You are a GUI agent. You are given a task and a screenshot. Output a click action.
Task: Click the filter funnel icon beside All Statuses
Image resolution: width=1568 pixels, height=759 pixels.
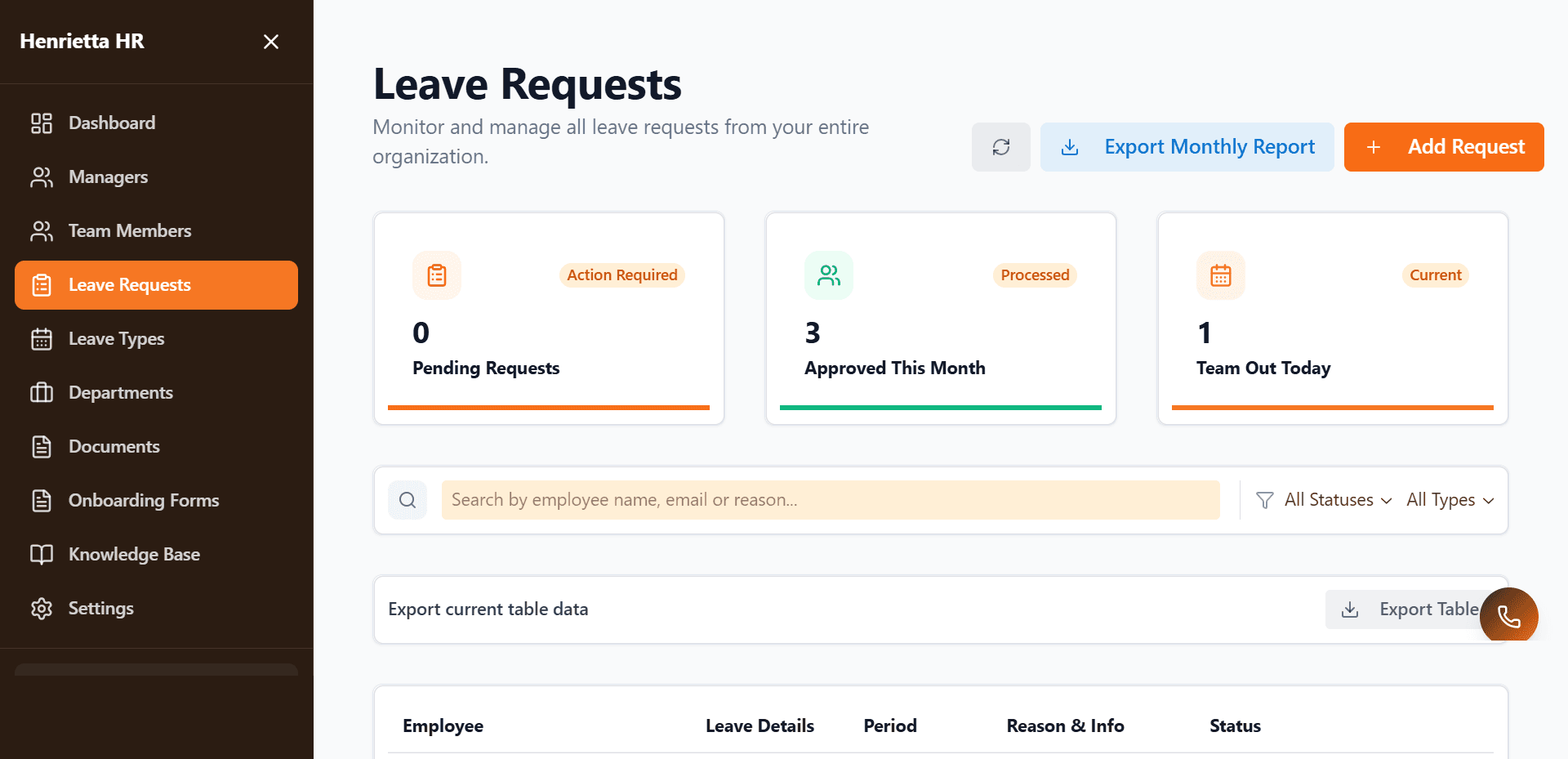pos(1264,499)
